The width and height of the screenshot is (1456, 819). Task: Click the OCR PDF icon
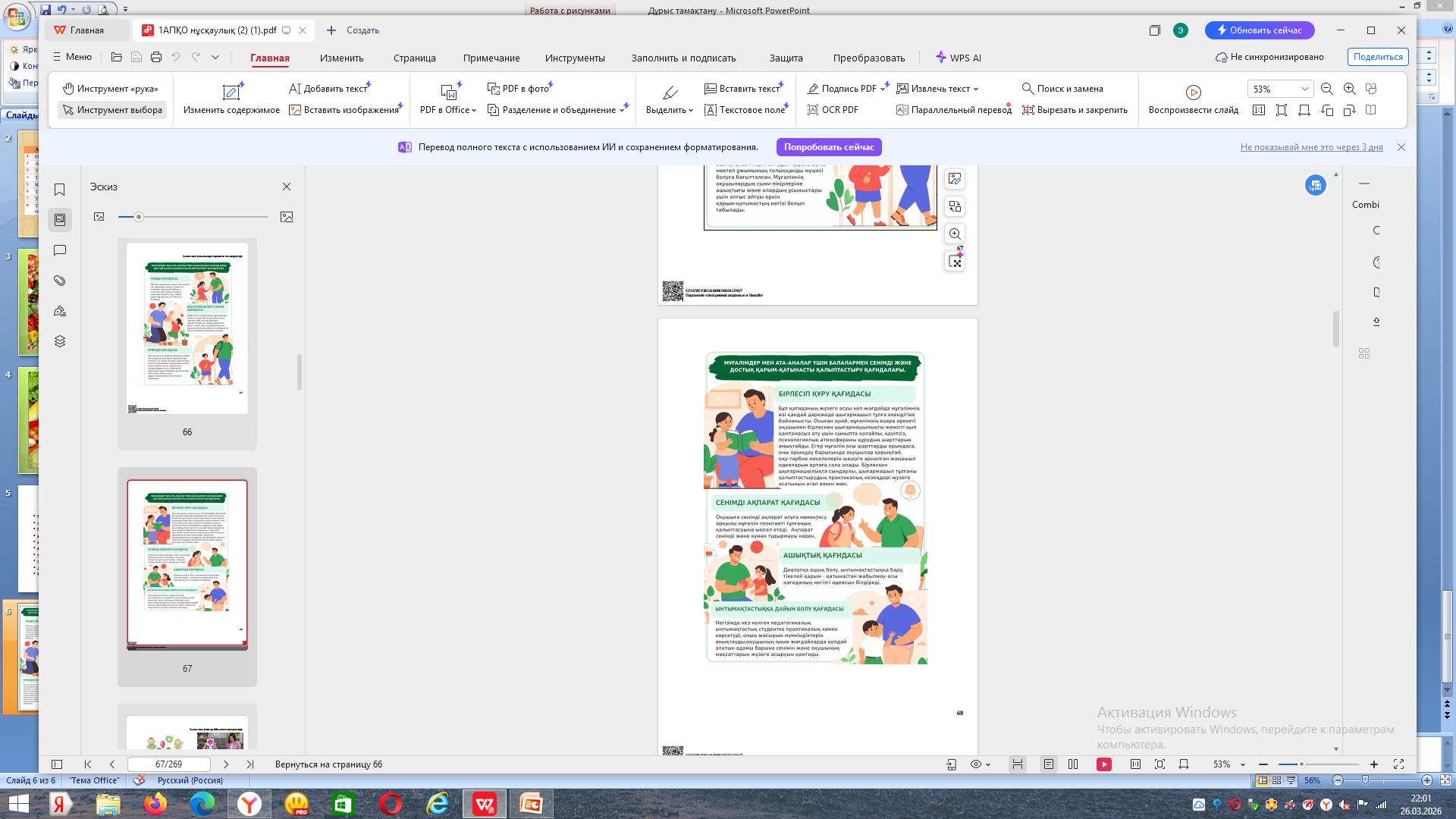(813, 110)
